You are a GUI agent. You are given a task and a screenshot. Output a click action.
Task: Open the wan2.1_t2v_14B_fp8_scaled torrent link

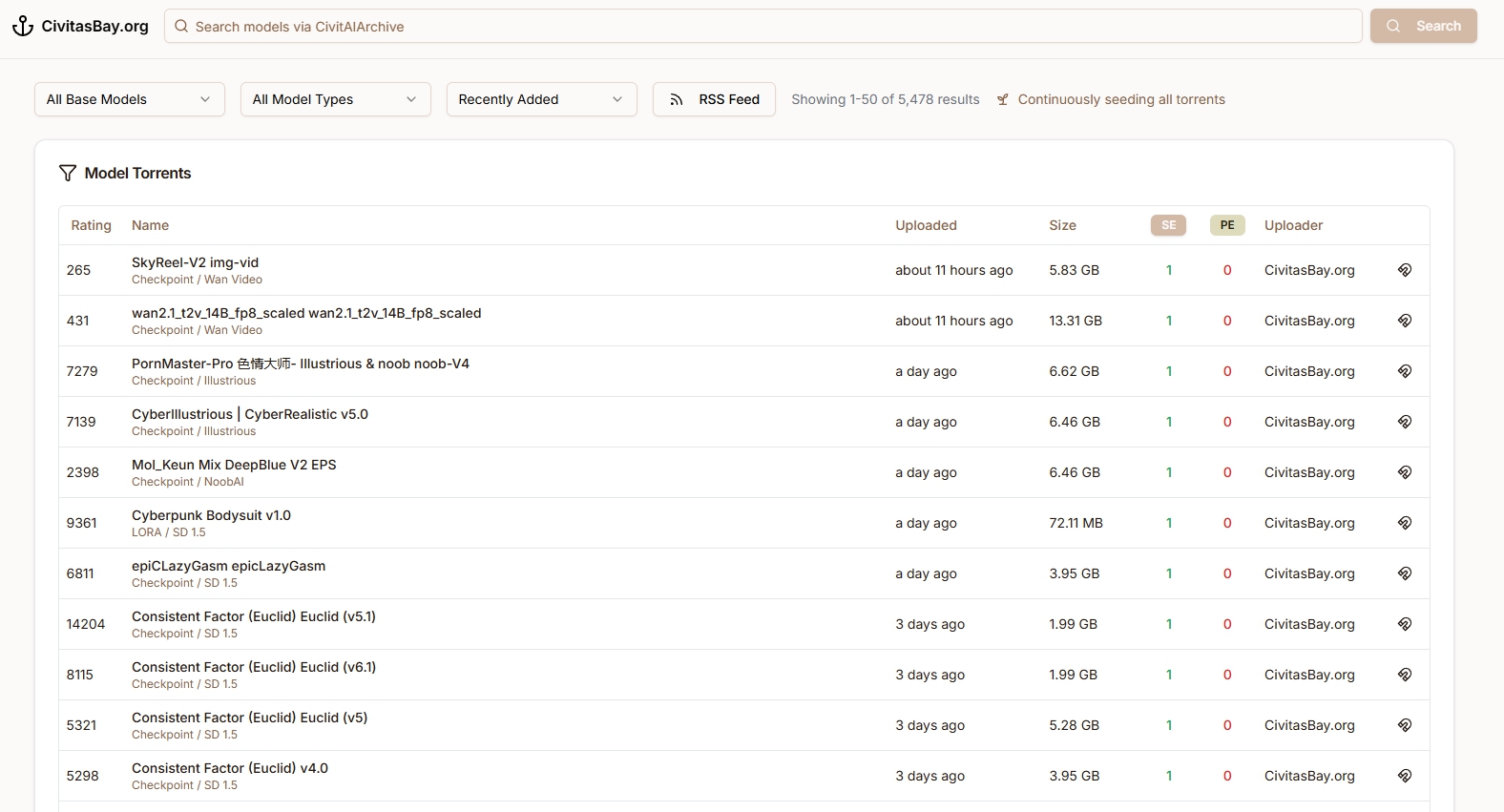click(x=306, y=313)
